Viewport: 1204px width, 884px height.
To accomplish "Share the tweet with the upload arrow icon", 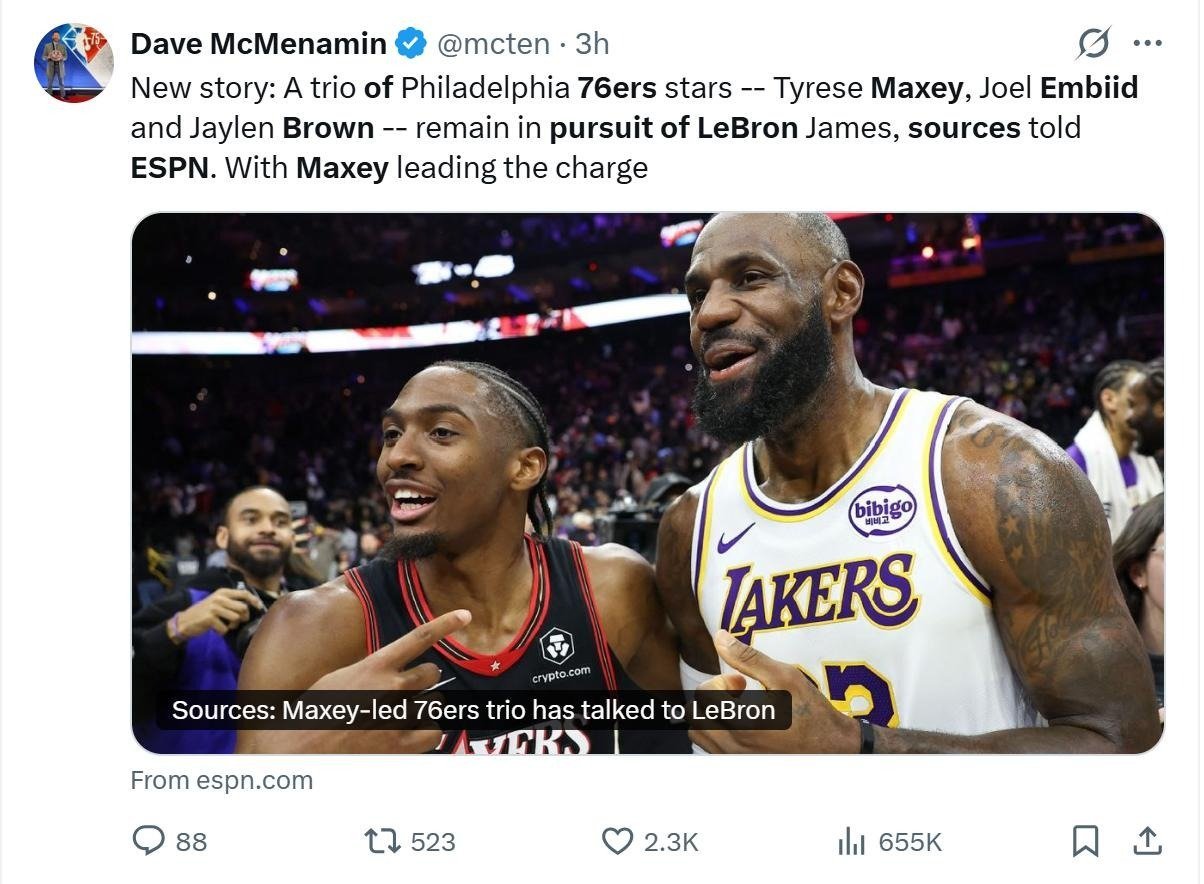I will (1146, 841).
